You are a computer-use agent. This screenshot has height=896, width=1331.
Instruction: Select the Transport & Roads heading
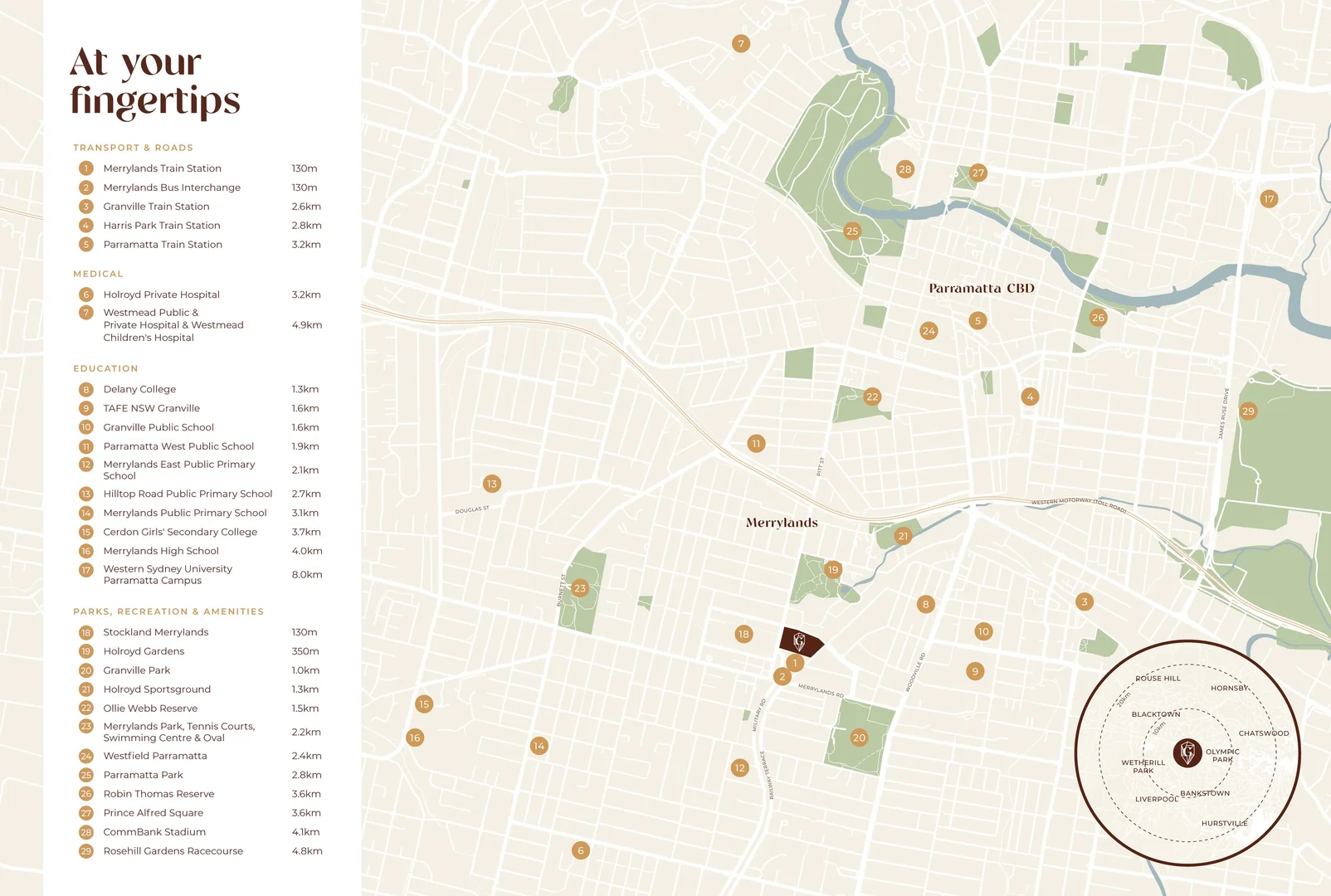(x=133, y=148)
